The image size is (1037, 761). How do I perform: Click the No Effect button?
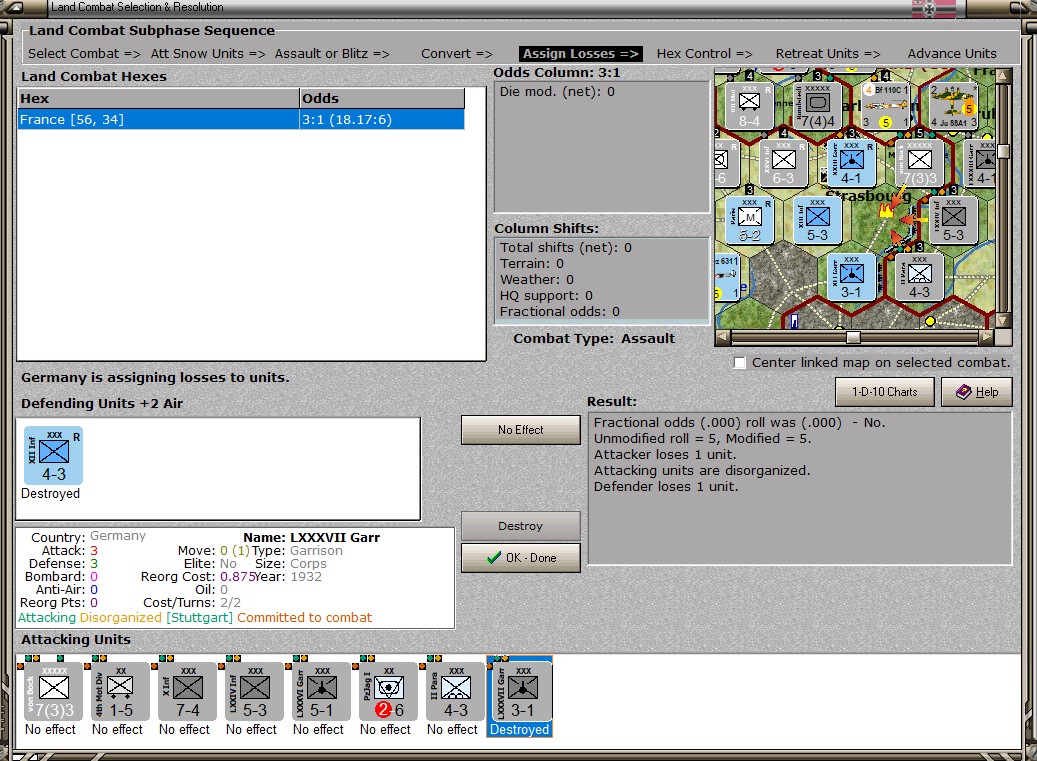coord(520,430)
